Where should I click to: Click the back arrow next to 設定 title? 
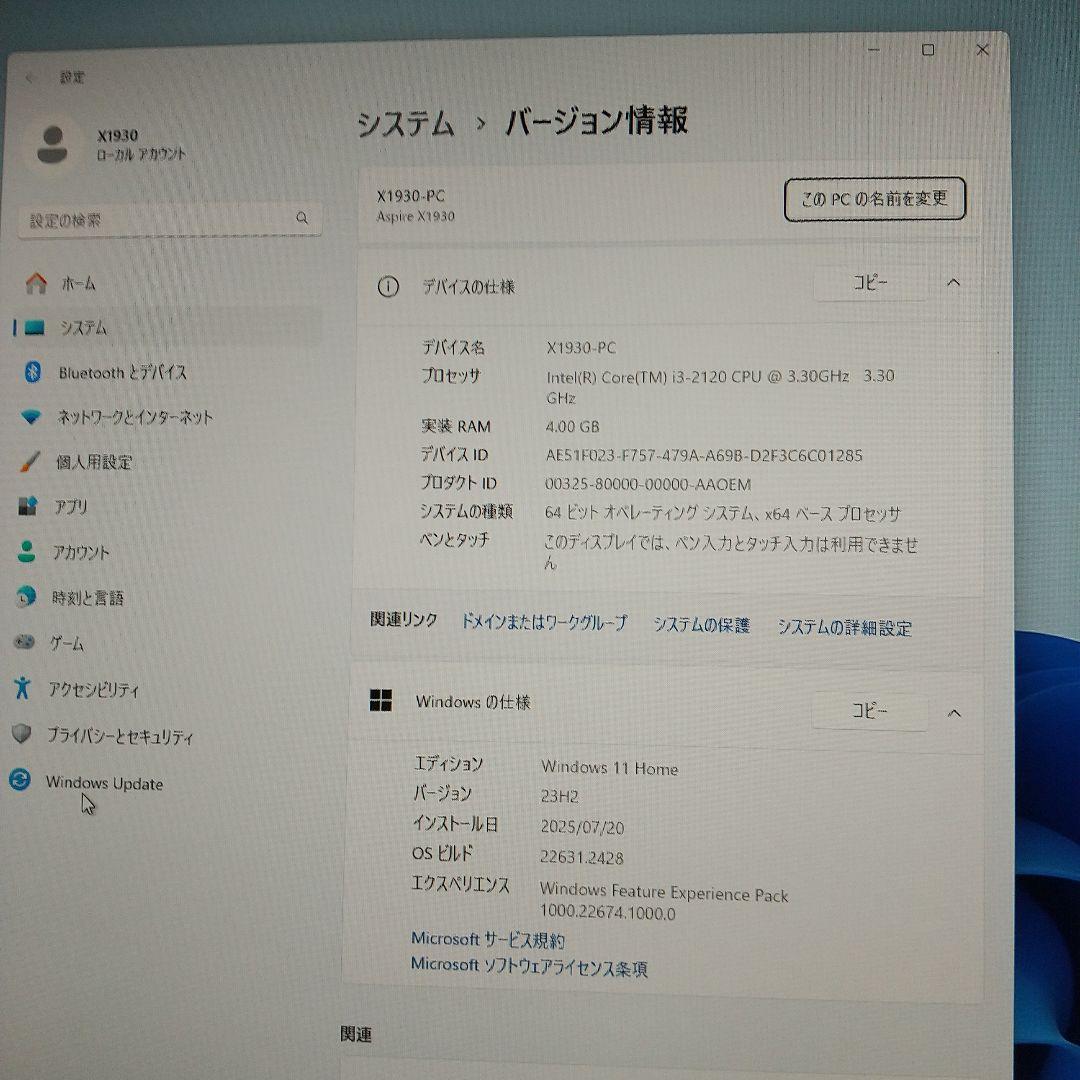pyautogui.click(x=29, y=78)
